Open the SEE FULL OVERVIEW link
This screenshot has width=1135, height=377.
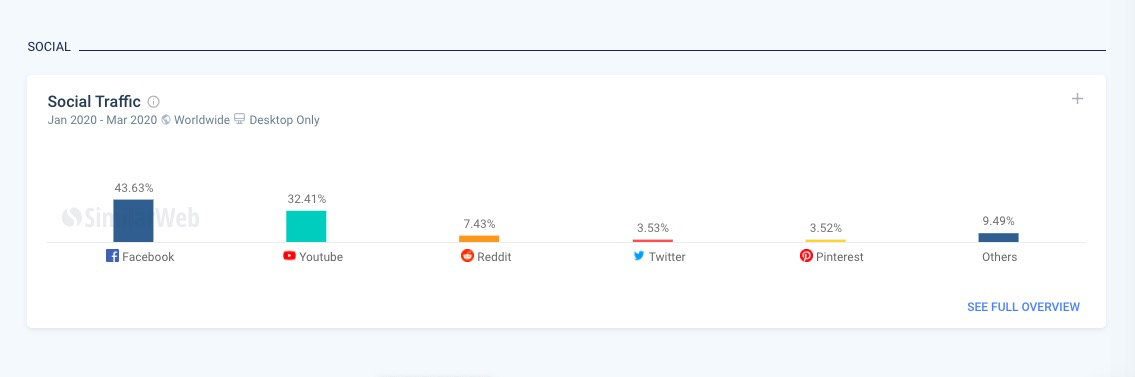point(1024,307)
